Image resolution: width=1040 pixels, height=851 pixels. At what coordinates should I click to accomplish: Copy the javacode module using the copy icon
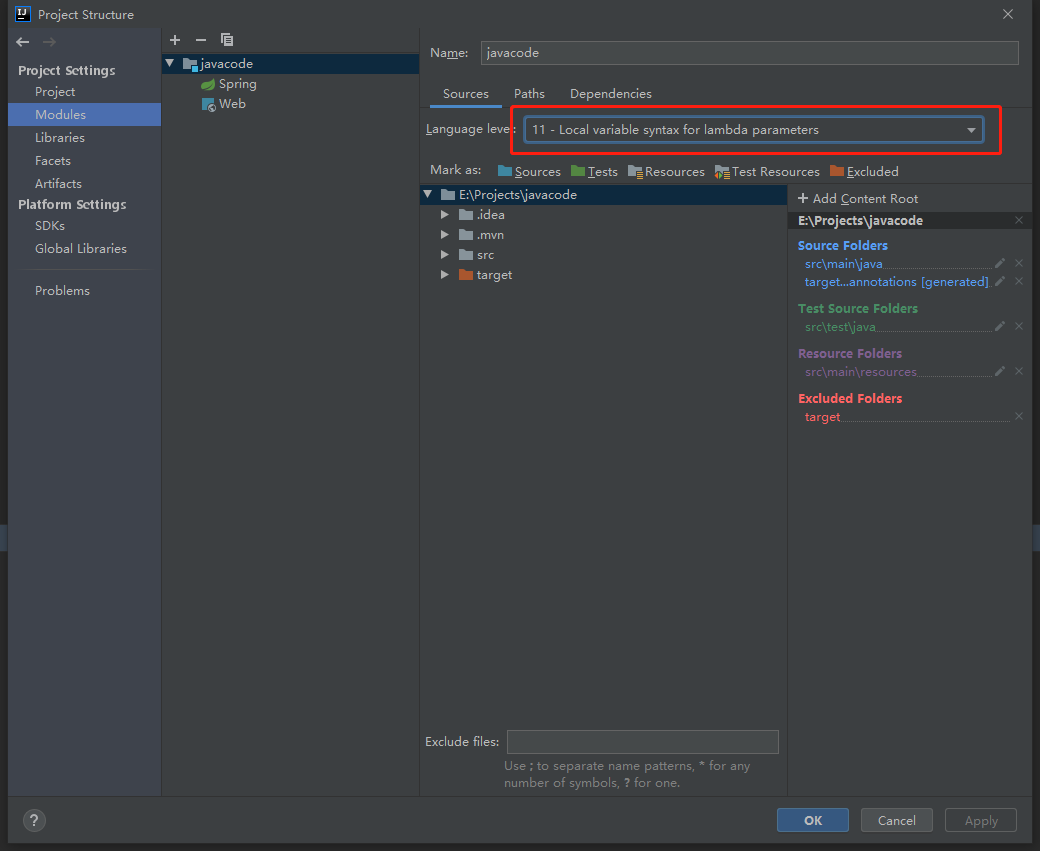226,40
